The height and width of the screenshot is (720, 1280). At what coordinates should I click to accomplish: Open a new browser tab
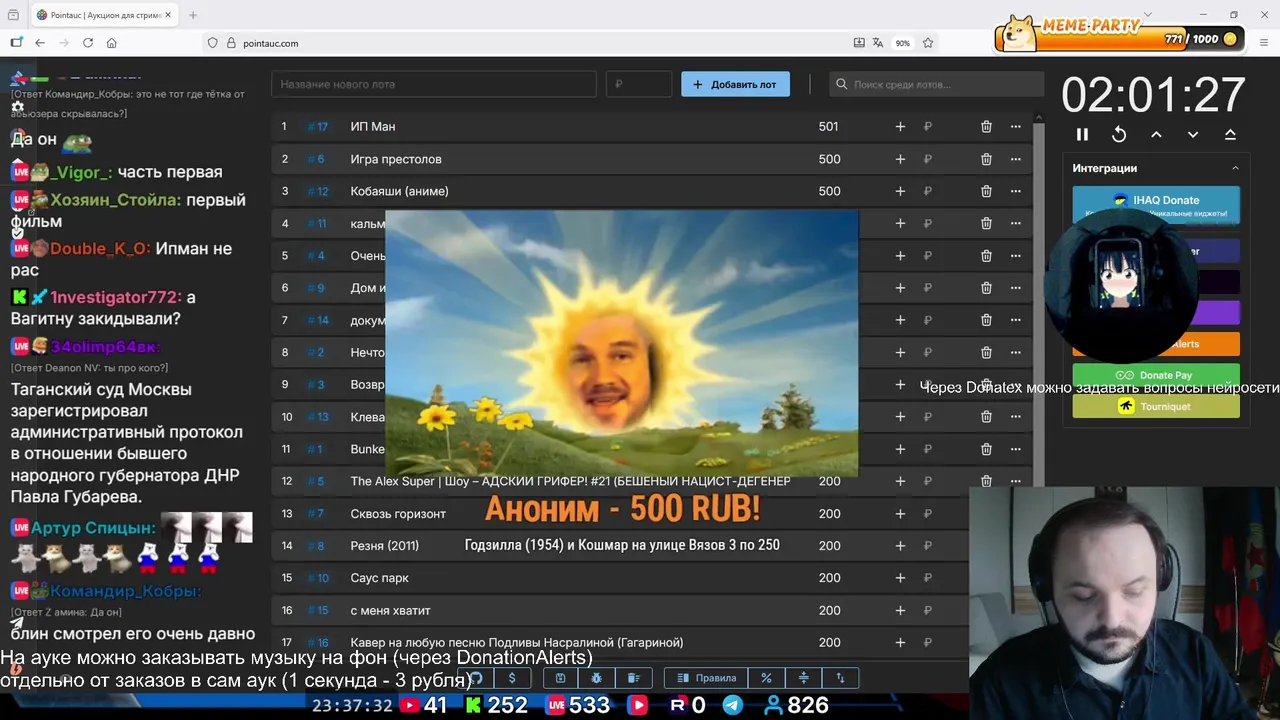tap(193, 15)
